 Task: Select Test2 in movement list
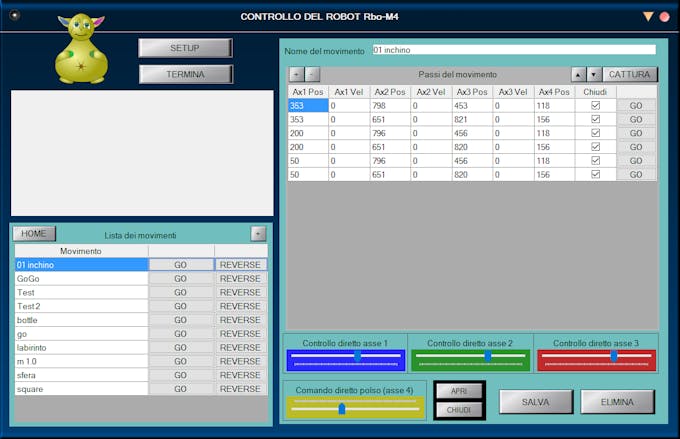82,306
